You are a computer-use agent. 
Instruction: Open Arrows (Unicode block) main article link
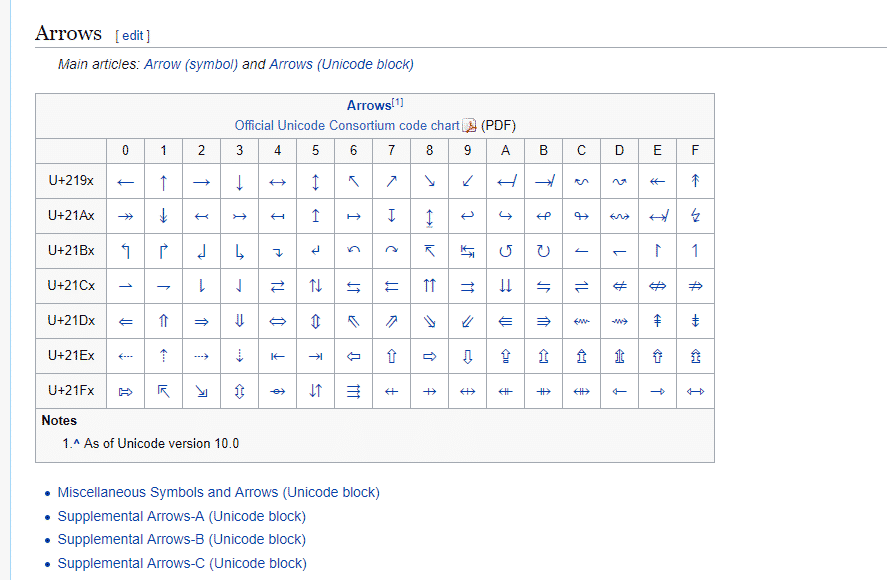click(x=341, y=64)
